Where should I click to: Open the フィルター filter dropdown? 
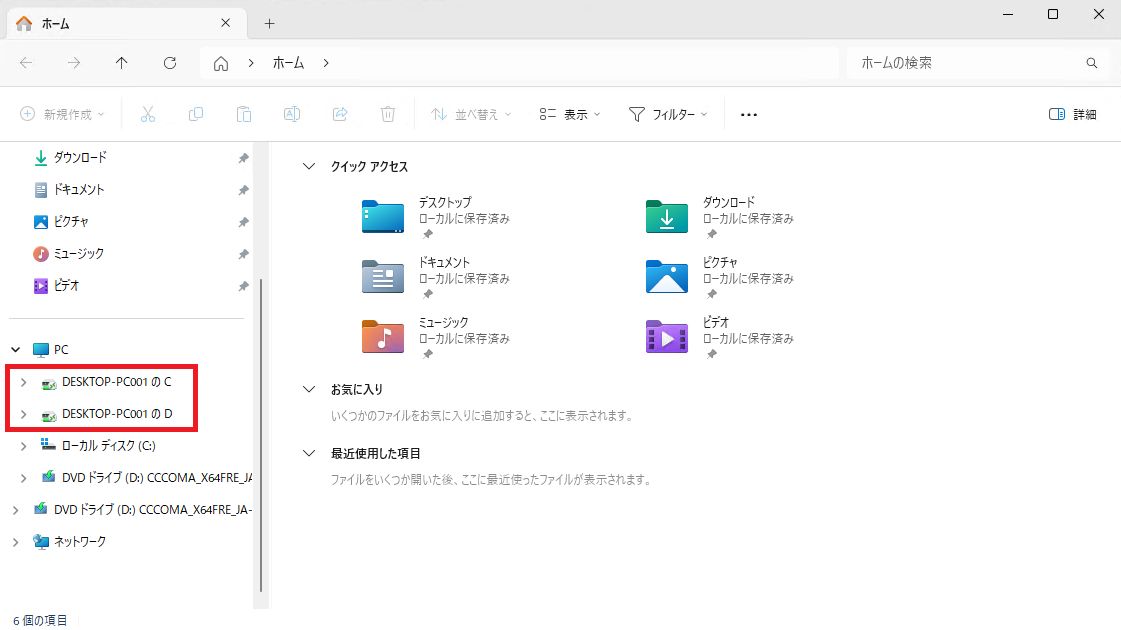668,114
